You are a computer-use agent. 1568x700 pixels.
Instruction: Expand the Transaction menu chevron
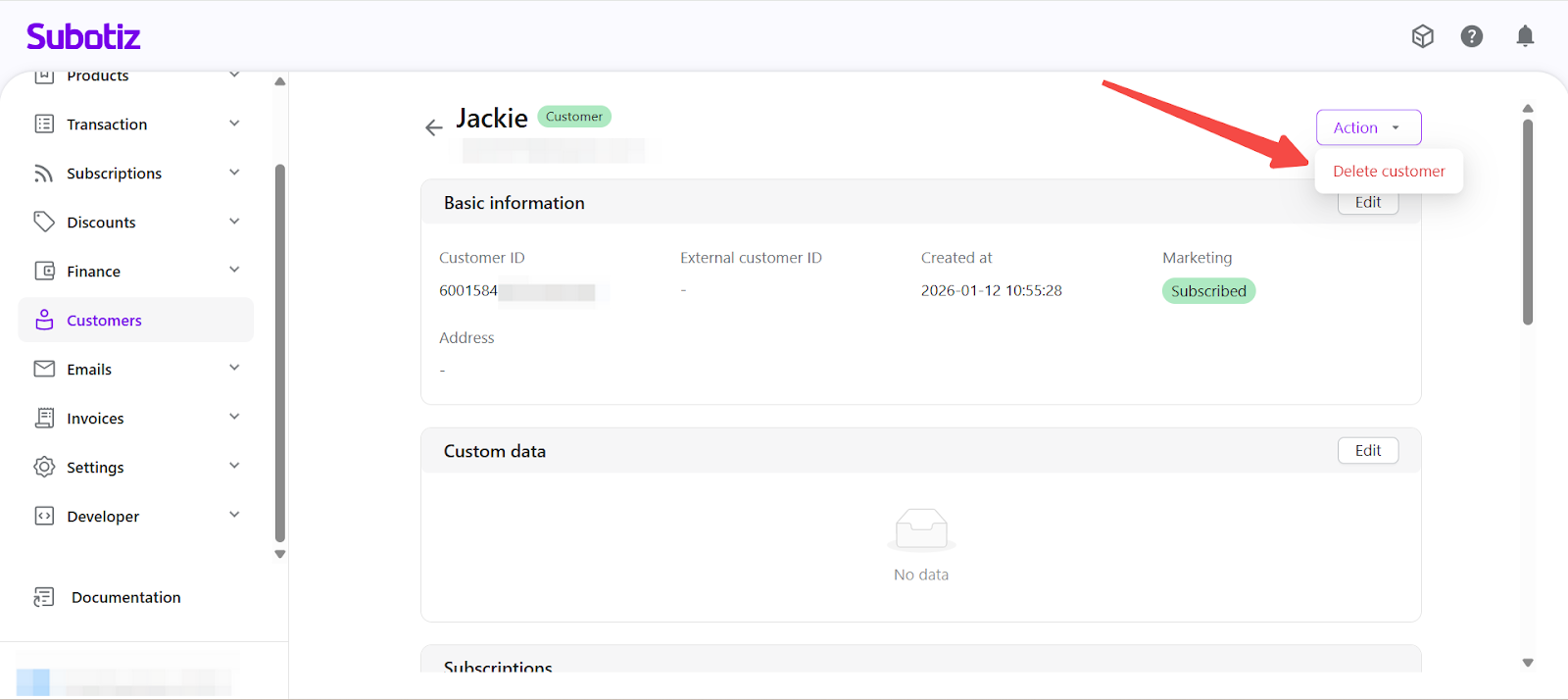pyautogui.click(x=234, y=124)
